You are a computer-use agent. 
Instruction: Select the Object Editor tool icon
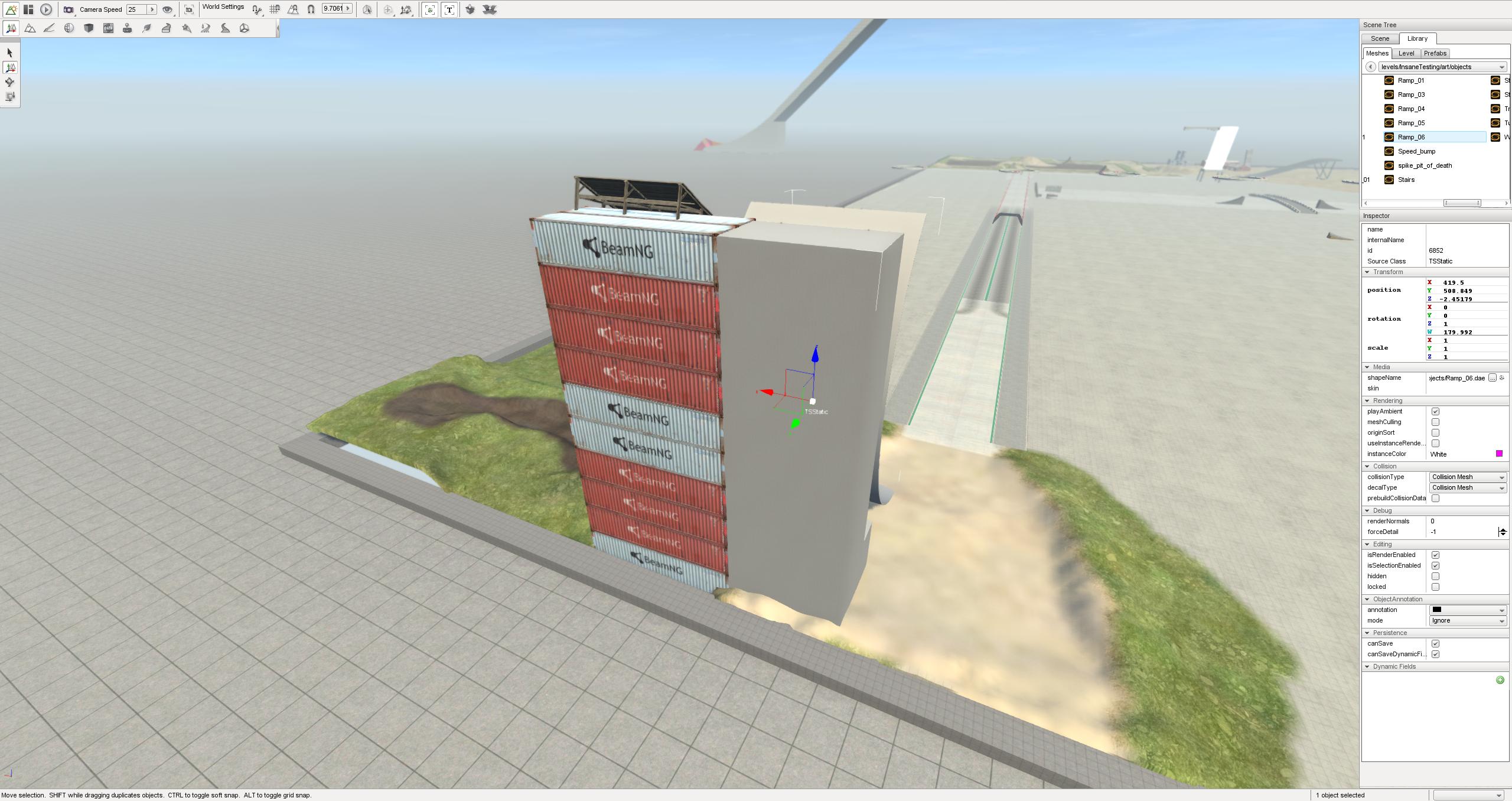[x=11, y=28]
